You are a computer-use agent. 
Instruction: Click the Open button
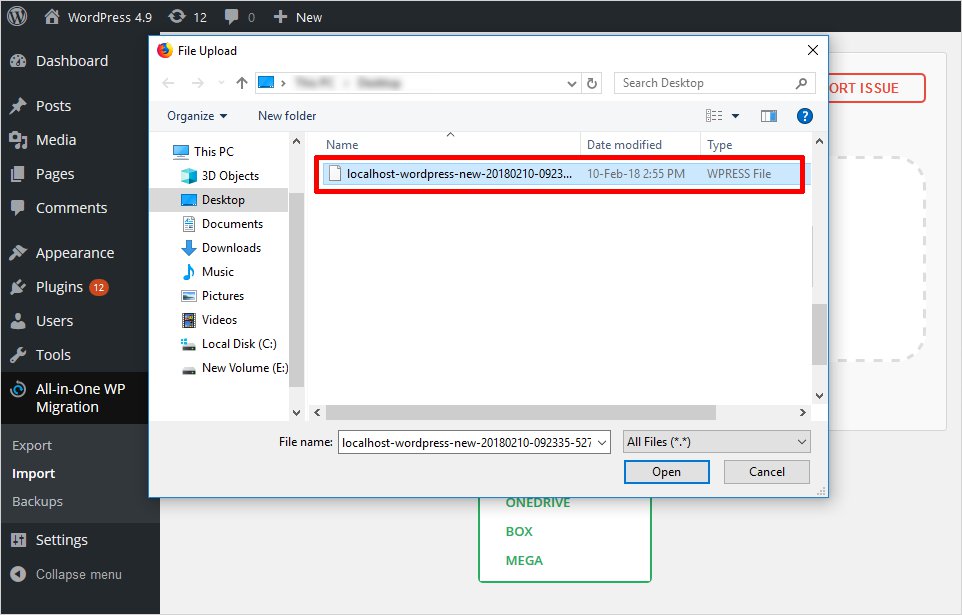[x=666, y=472]
